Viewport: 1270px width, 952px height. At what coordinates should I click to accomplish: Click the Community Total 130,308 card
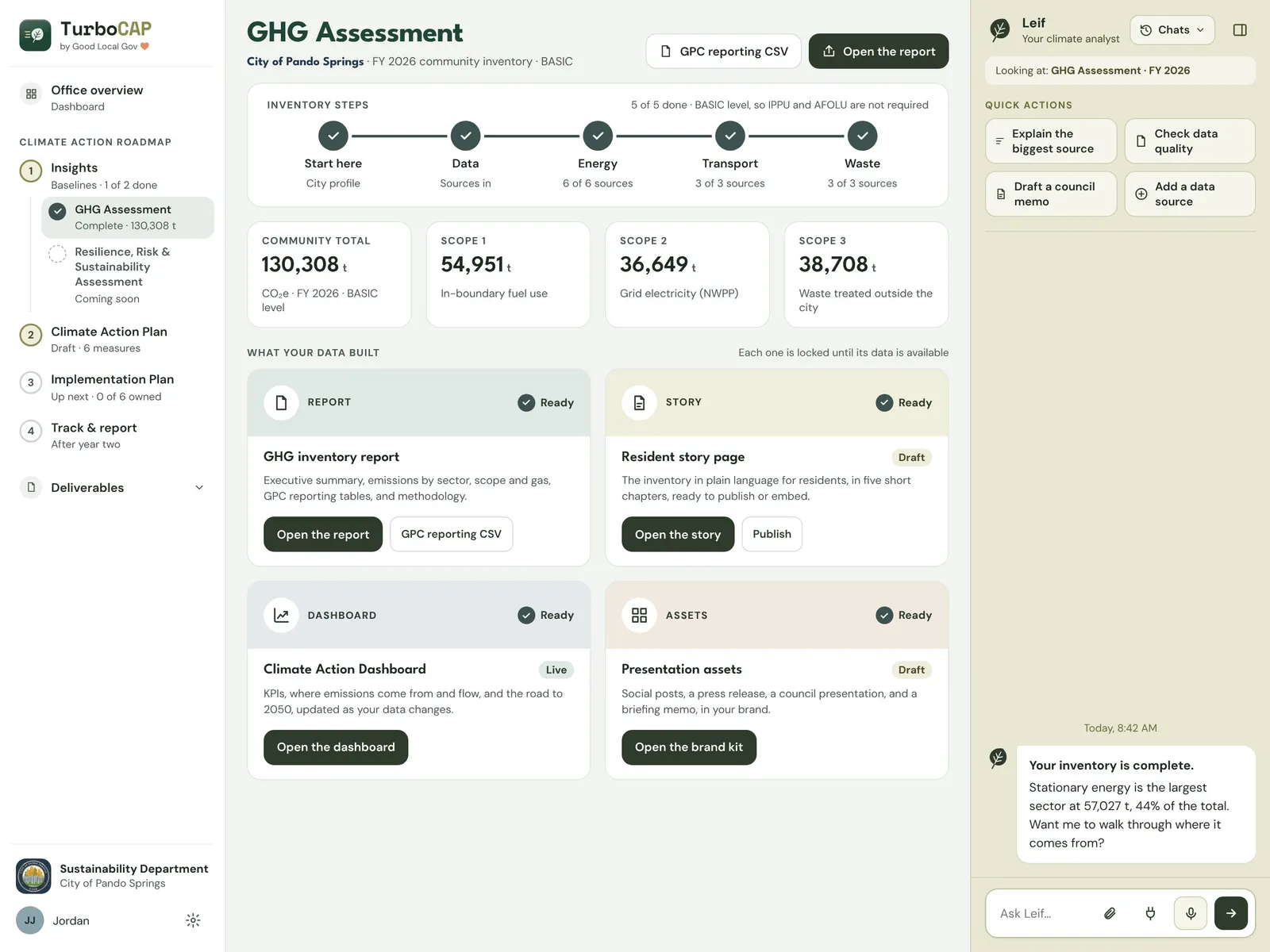point(329,274)
